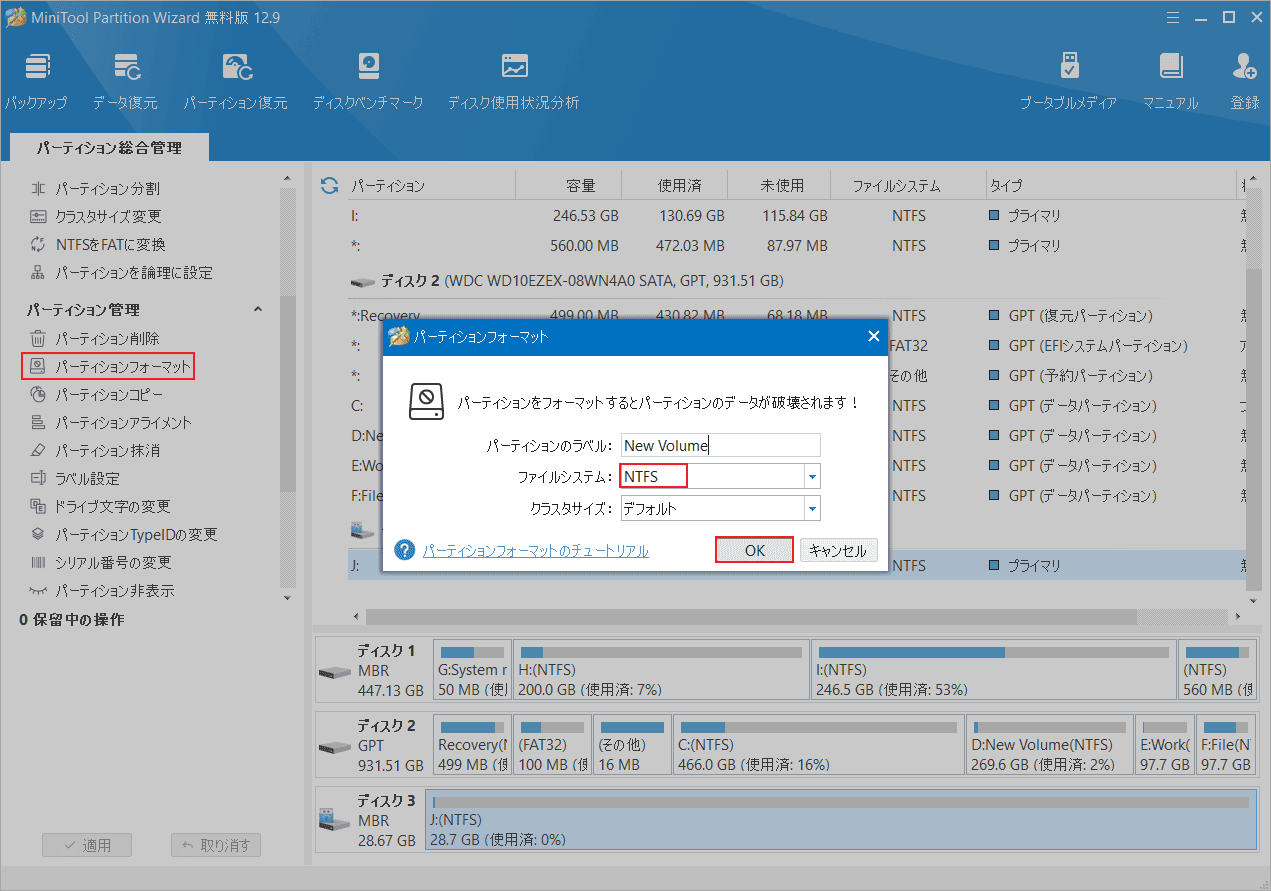Select ディスク 3 MBR disk header
Screen dimensions: 1271x891
[x=370, y=820]
